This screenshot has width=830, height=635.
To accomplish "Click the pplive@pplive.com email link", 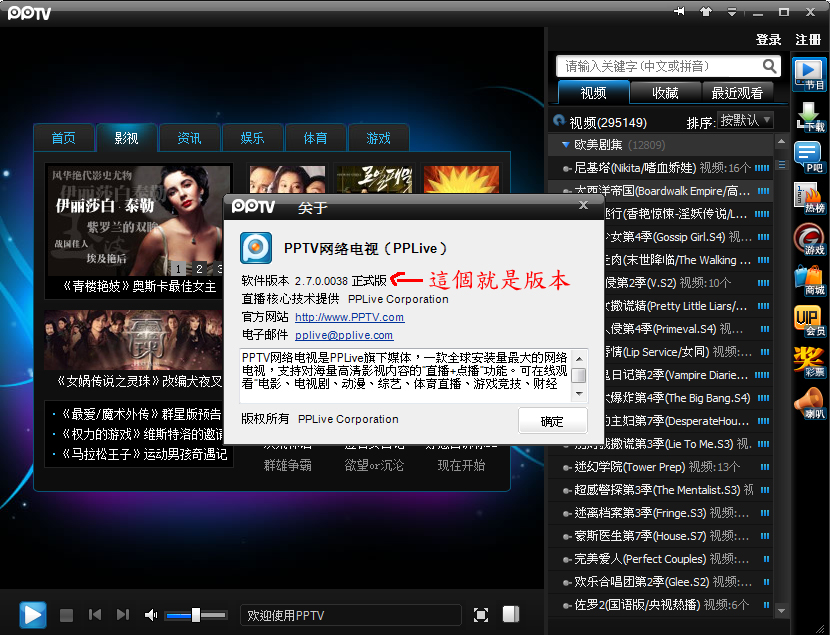I will pyautogui.click(x=344, y=335).
